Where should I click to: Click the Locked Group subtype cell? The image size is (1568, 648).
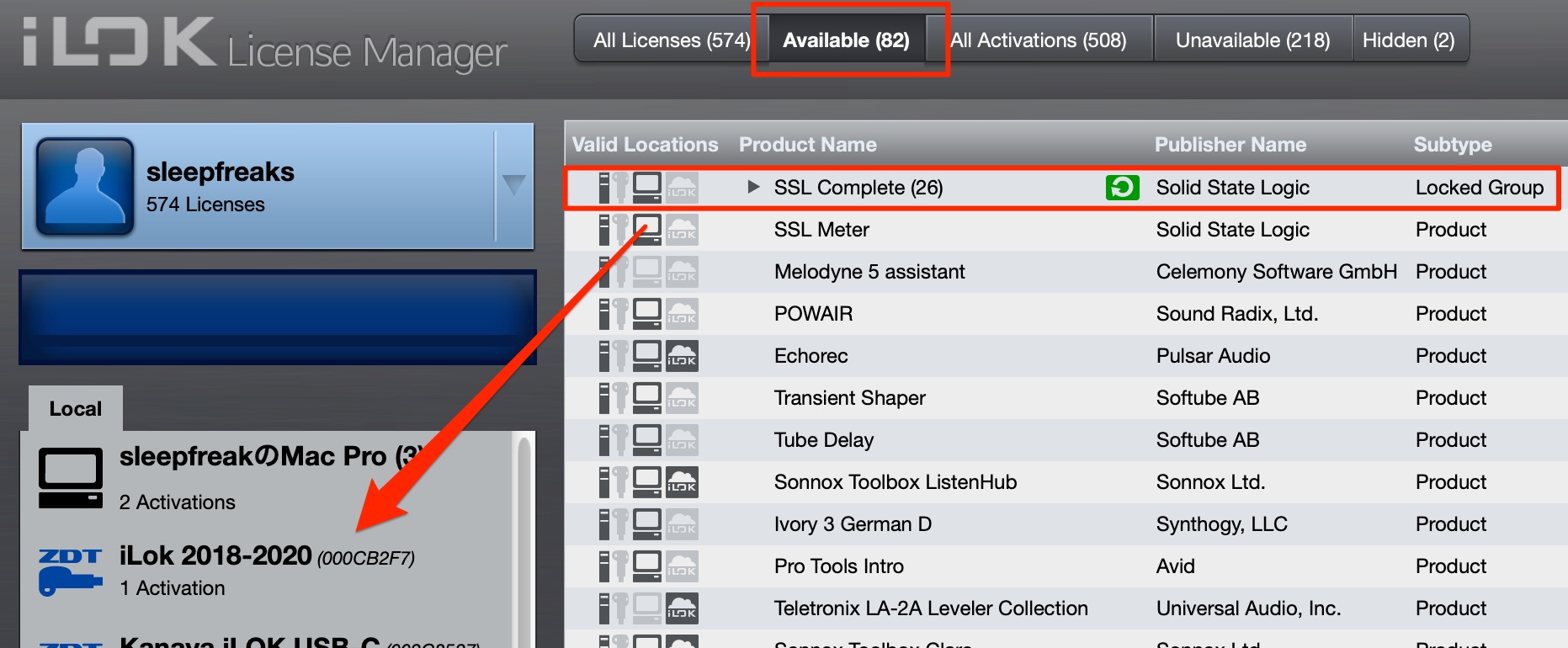click(x=1479, y=188)
